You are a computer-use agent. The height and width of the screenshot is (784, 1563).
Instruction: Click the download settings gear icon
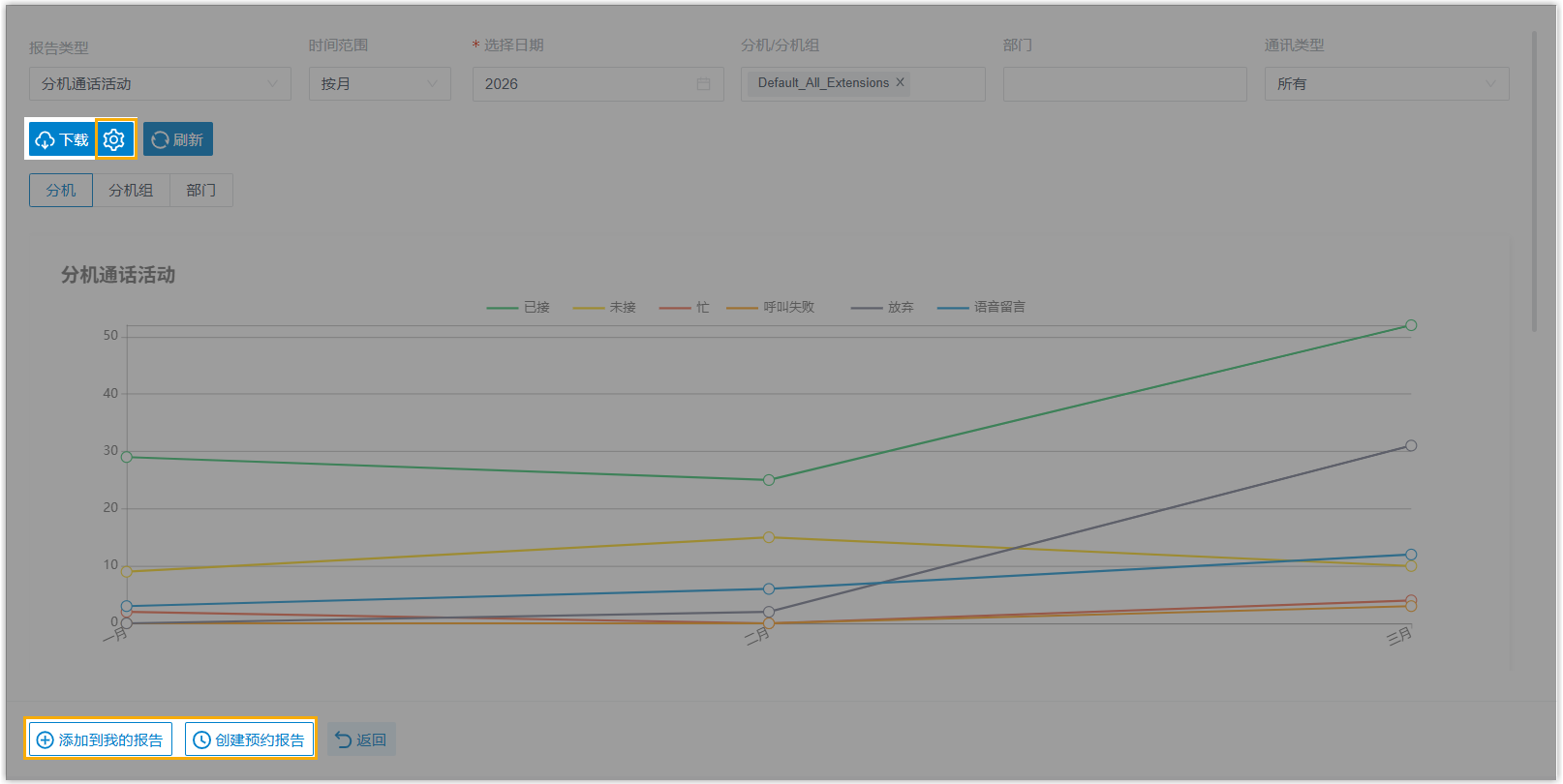pyautogui.click(x=114, y=139)
